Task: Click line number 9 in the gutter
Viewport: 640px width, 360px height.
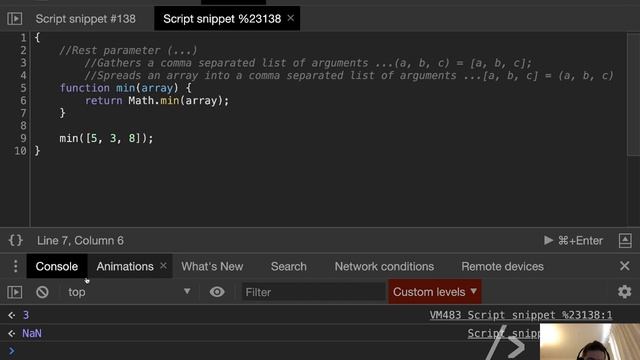Action: [23, 138]
